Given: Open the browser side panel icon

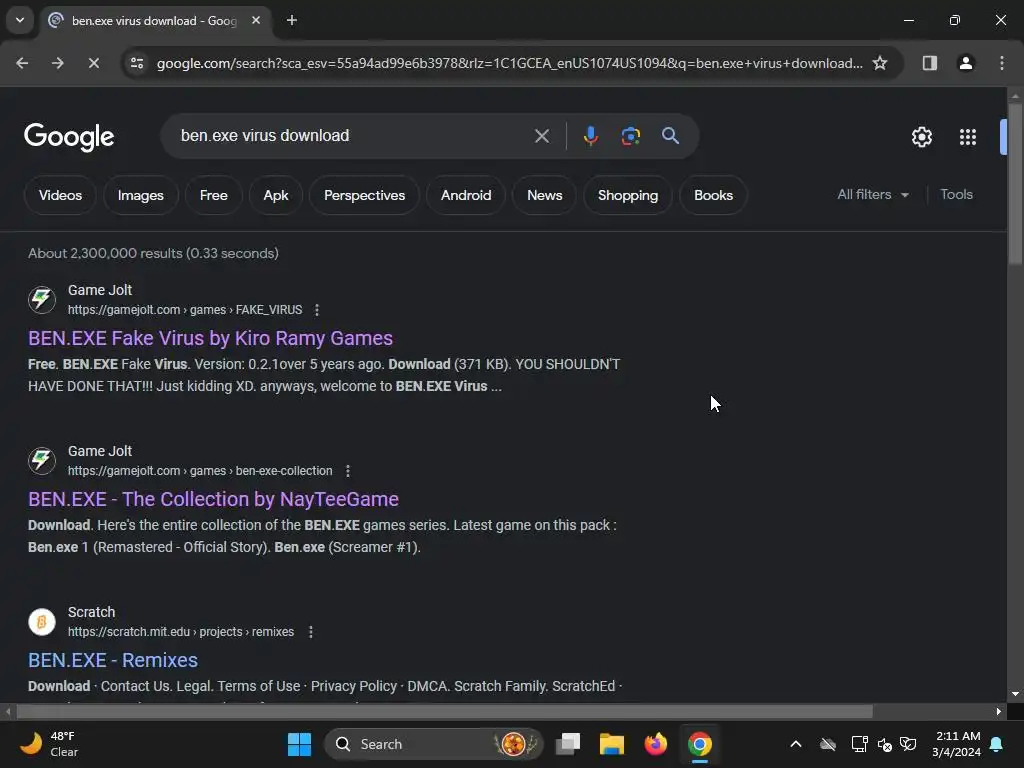Looking at the screenshot, I should (929, 63).
